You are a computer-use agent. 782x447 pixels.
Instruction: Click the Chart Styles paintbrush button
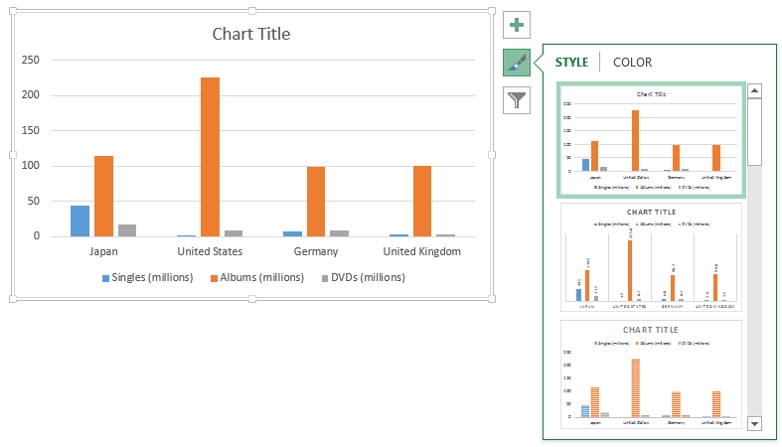click(516, 62)
